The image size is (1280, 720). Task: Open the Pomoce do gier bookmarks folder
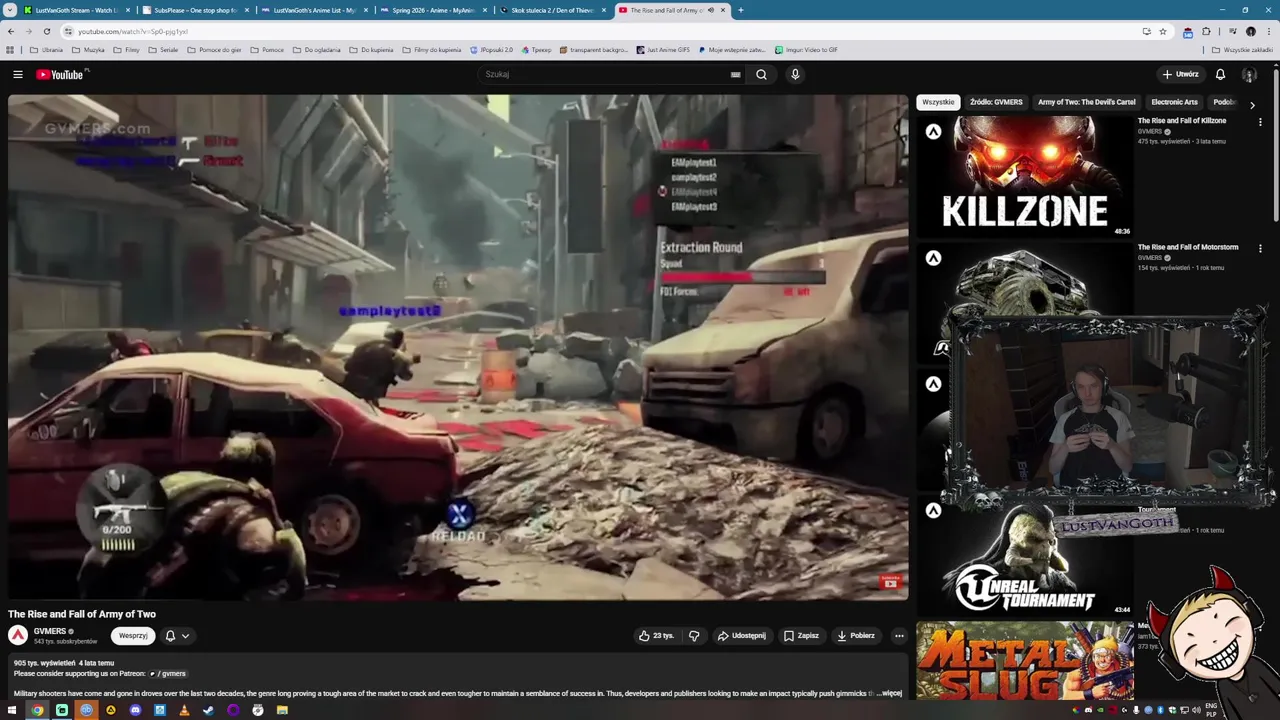point(214,49)
